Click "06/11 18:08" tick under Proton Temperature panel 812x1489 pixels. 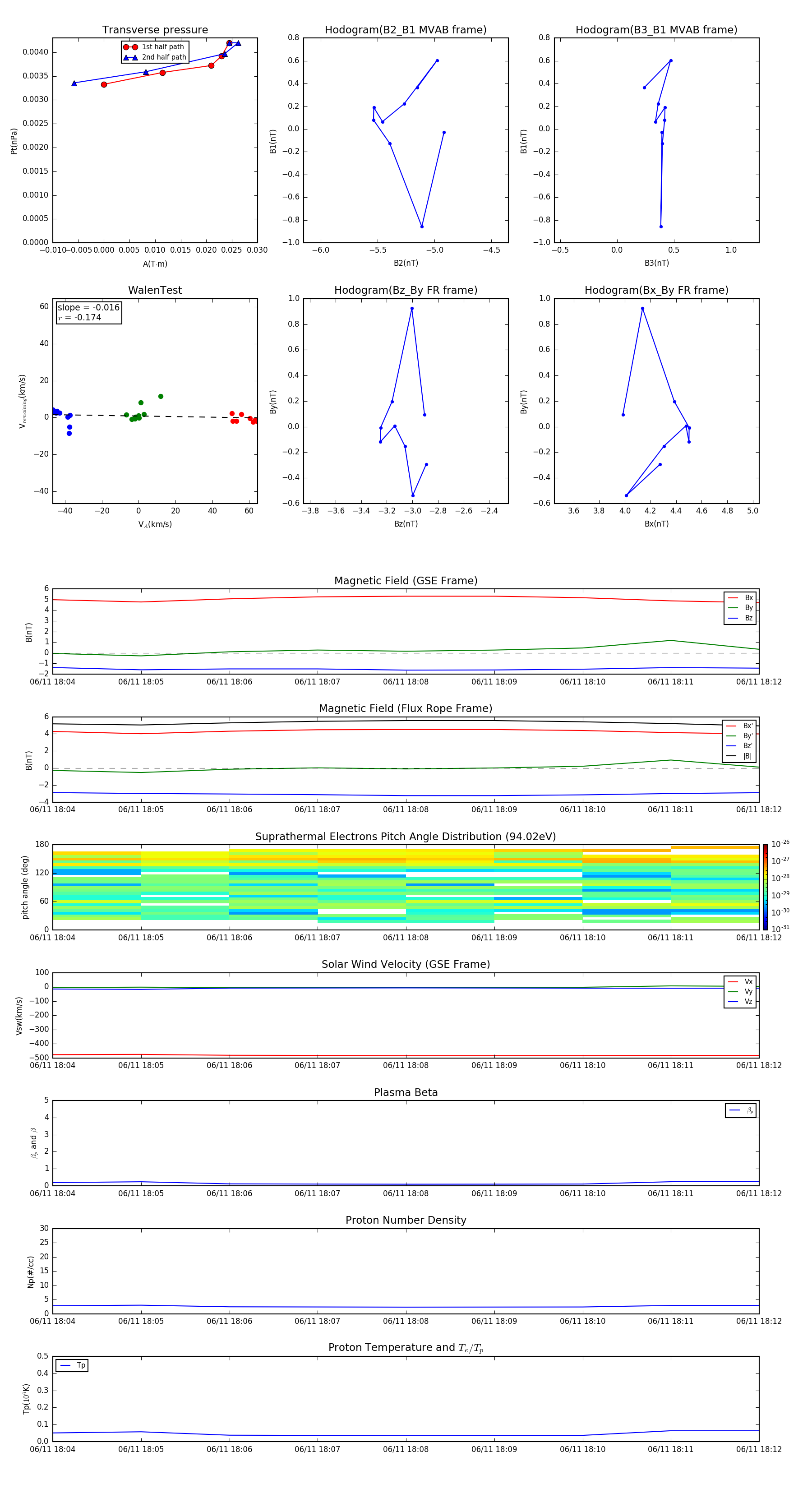click(x=406, y=1449)
